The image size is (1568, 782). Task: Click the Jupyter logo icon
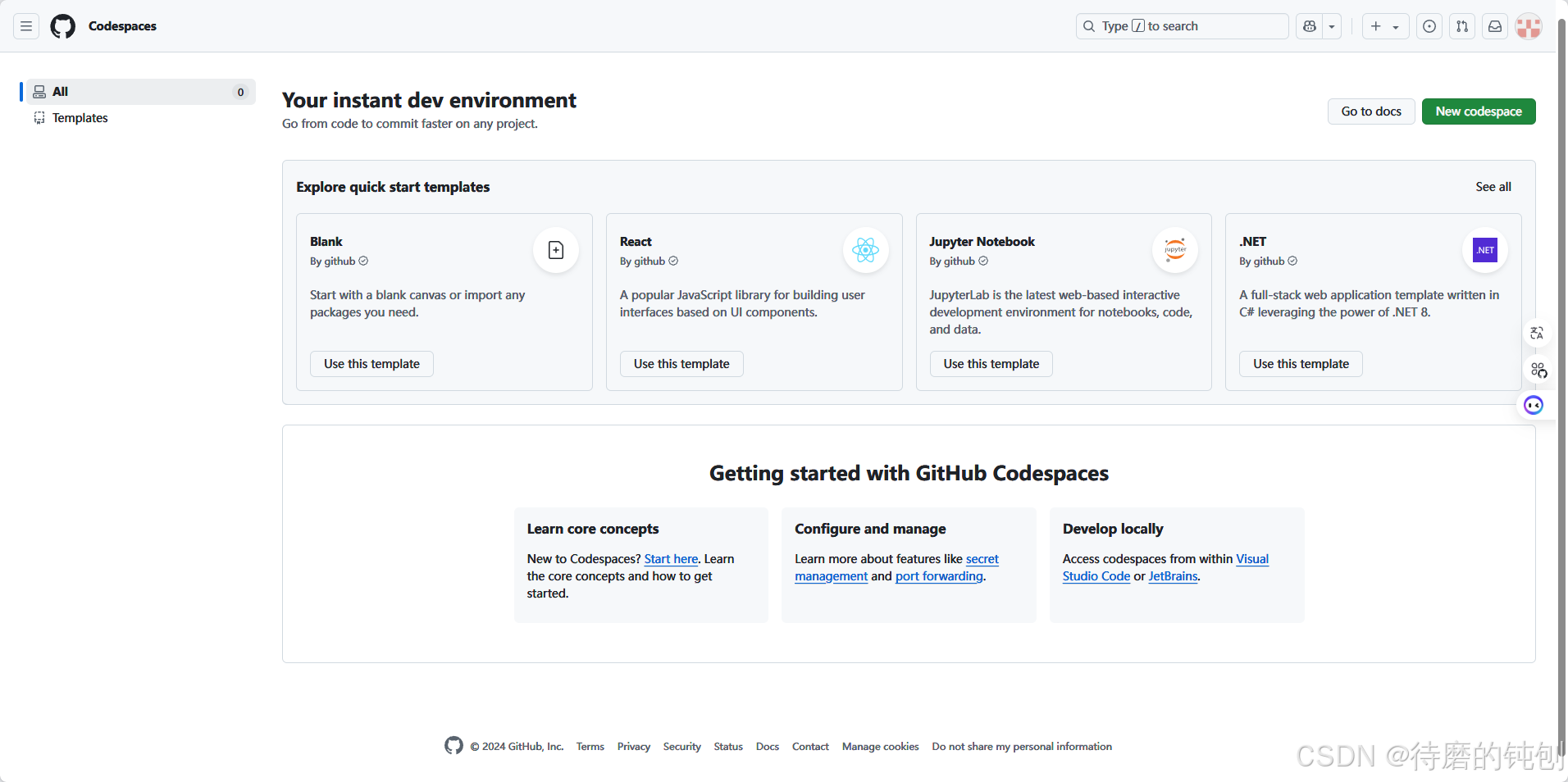pyautogui.click(x=1175, y=250)
